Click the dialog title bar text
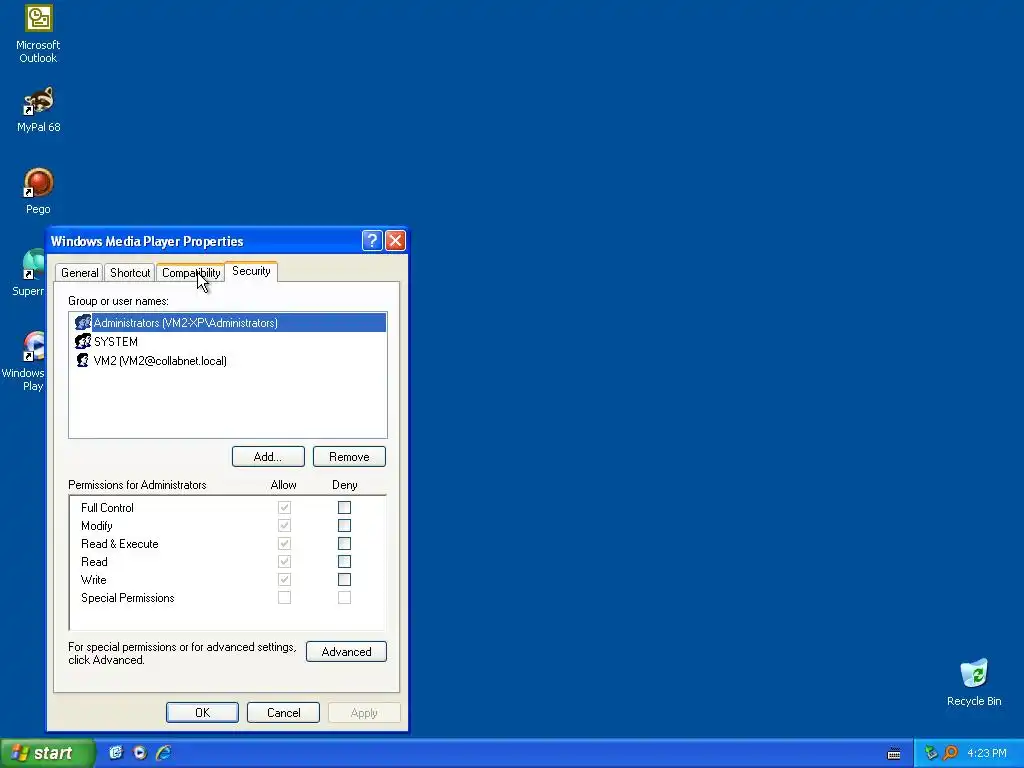This screenshot has height=768, width=1024. pos(147,241)
